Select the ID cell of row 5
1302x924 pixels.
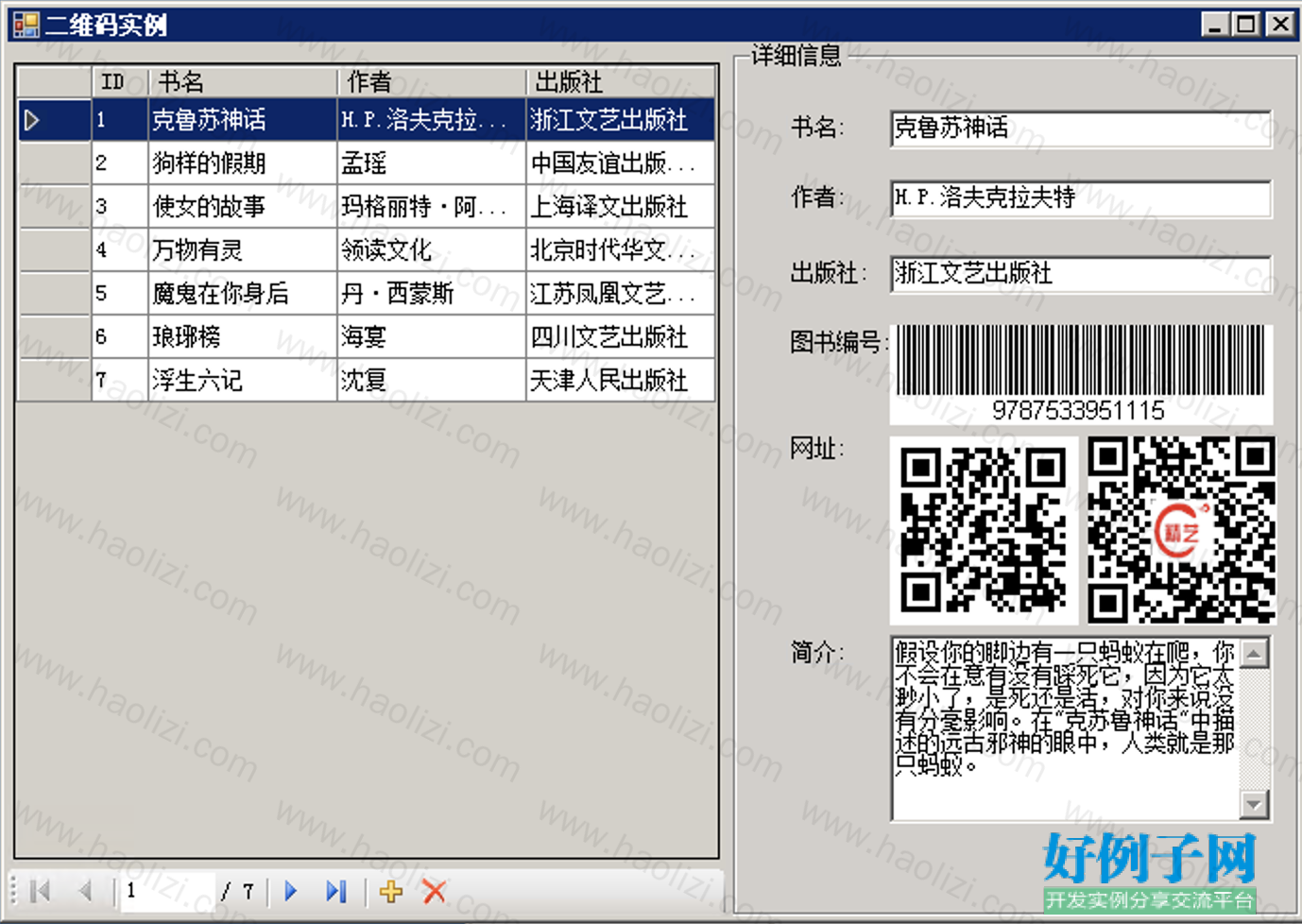(120, 294)
